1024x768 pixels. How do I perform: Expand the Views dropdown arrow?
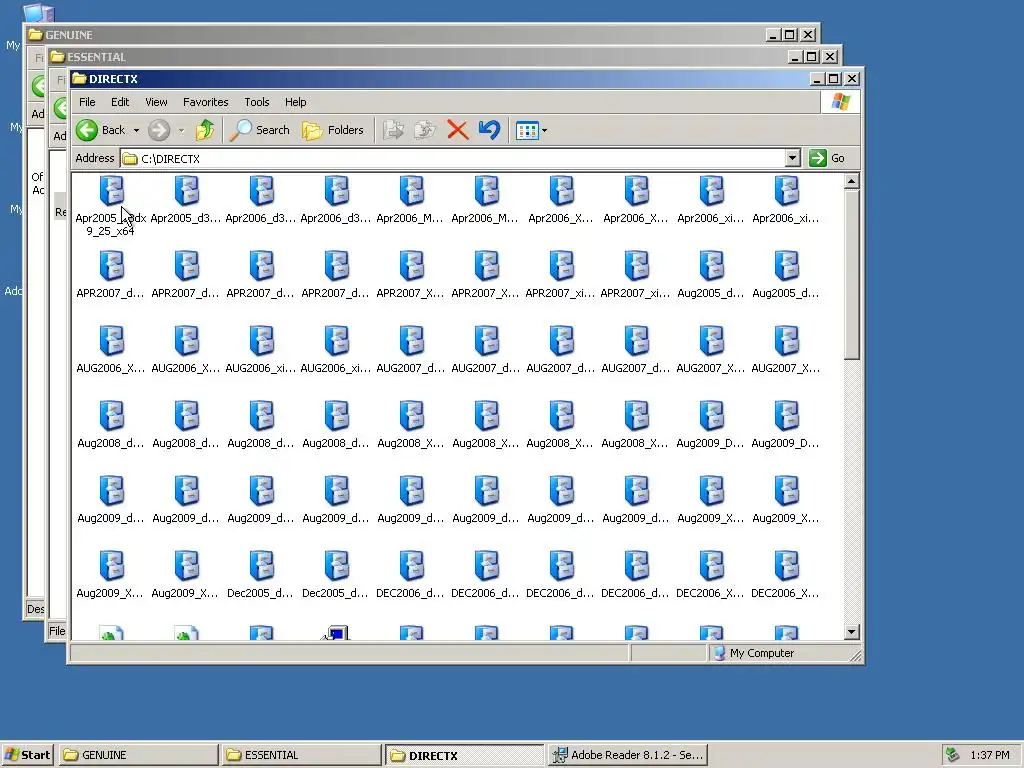(545, 131)
